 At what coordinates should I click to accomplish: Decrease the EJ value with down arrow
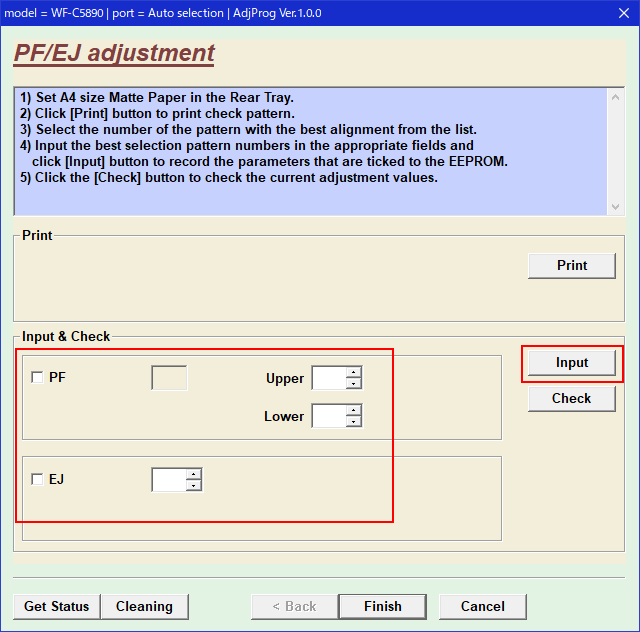[x=193, y=485]
